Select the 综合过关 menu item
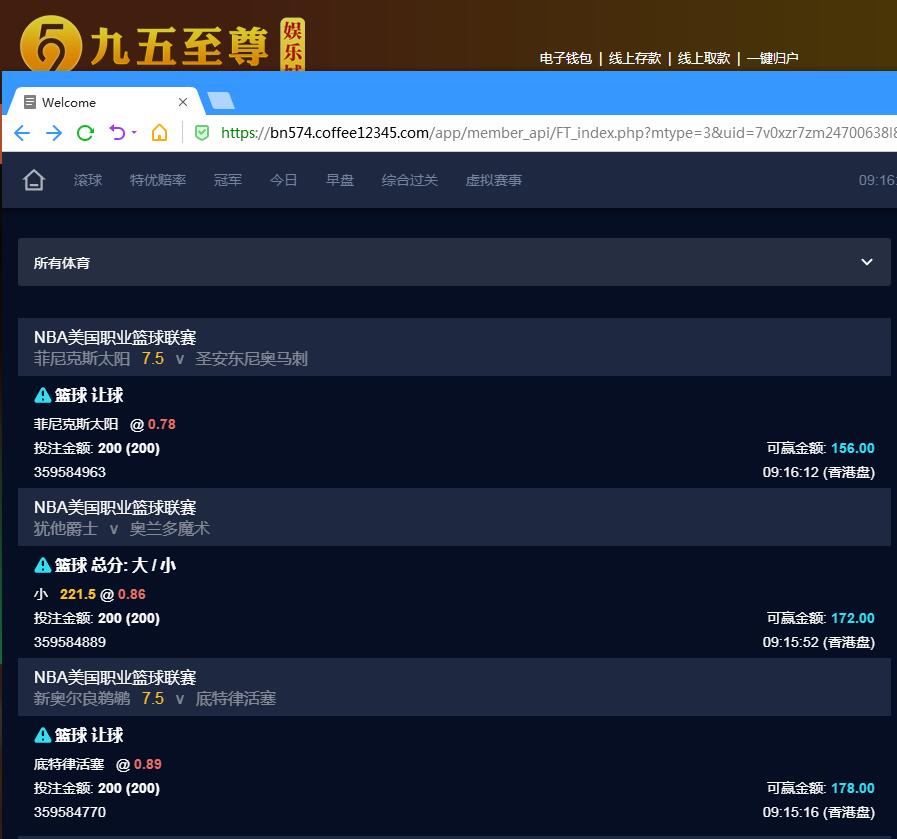Screen dimensions: 897x839 [410, 181]
